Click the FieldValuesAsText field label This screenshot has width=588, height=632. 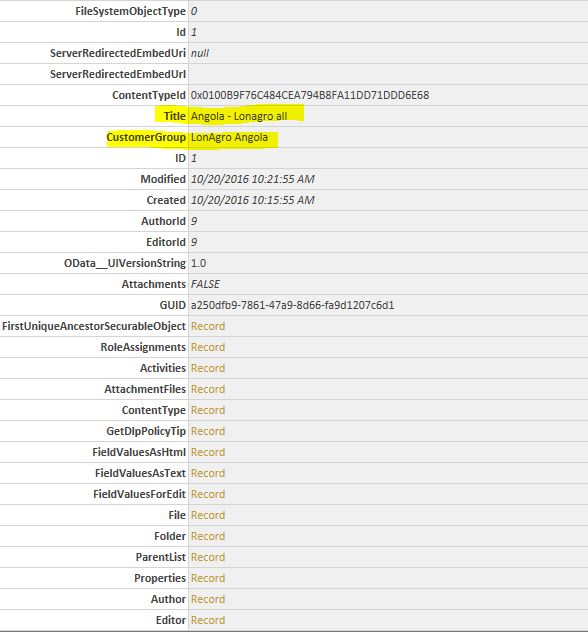point(140,473)
